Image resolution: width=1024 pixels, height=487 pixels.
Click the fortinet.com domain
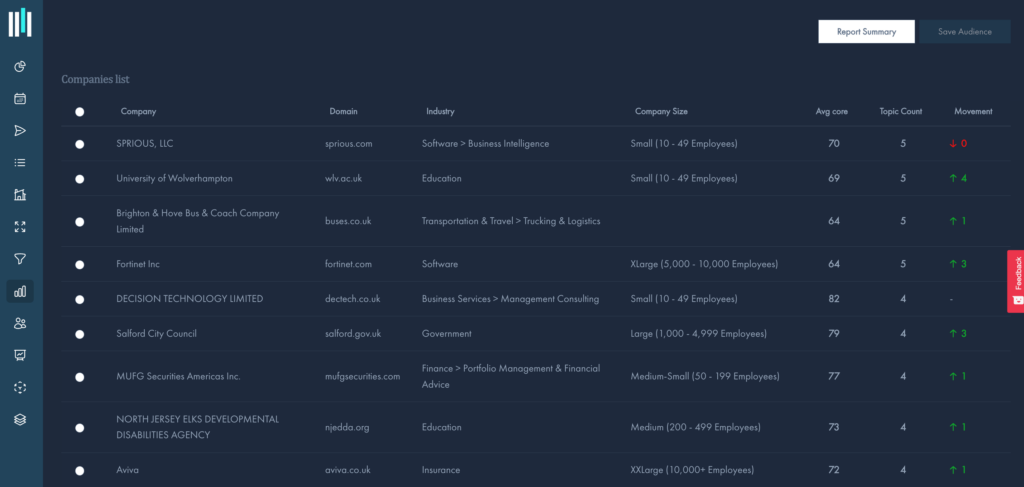[x=348, y=264]
